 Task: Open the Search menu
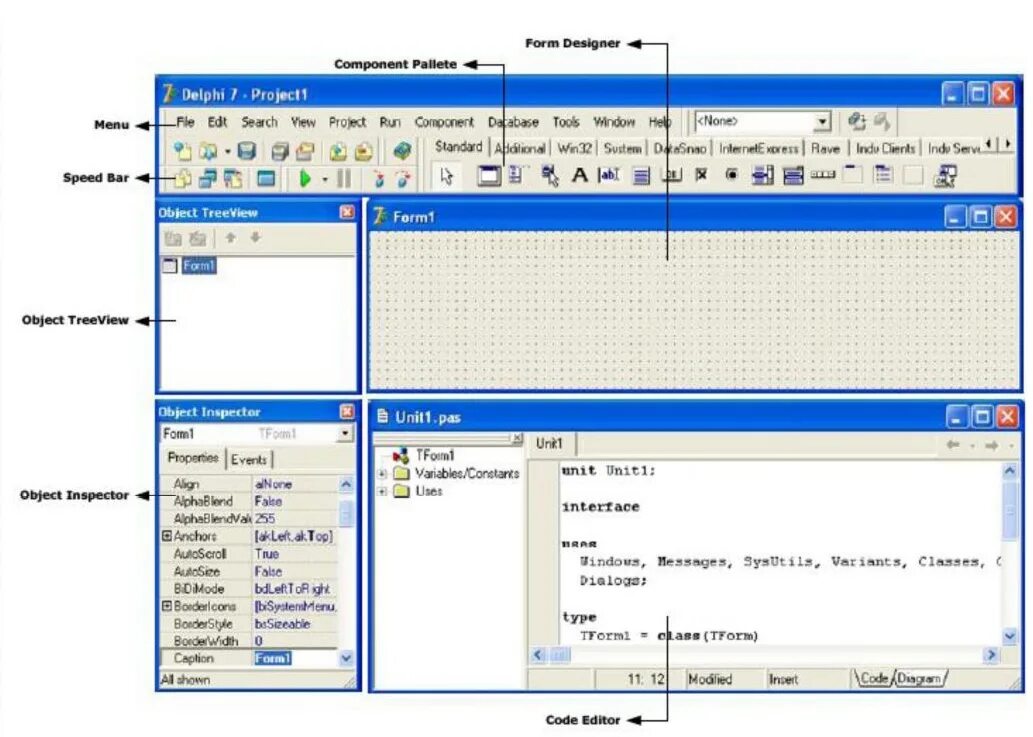(x=259, y=122)
